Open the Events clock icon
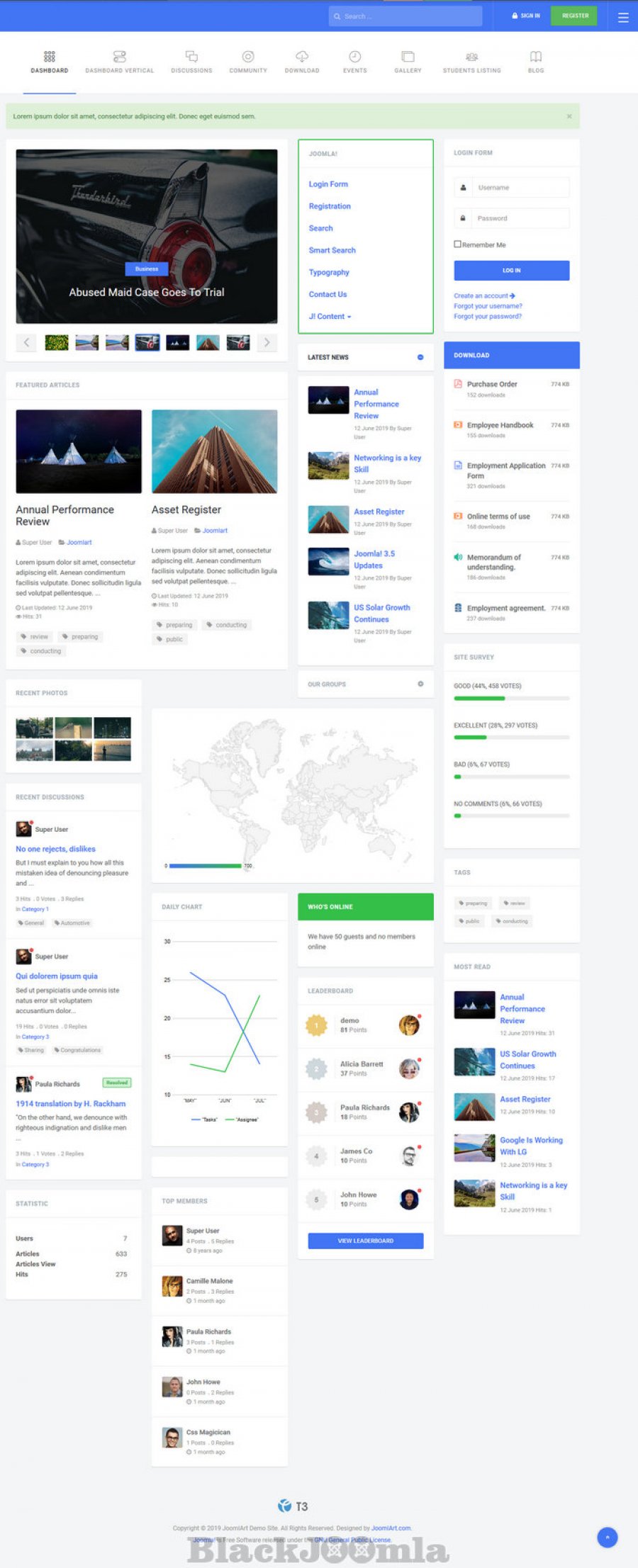 (354, 57)
